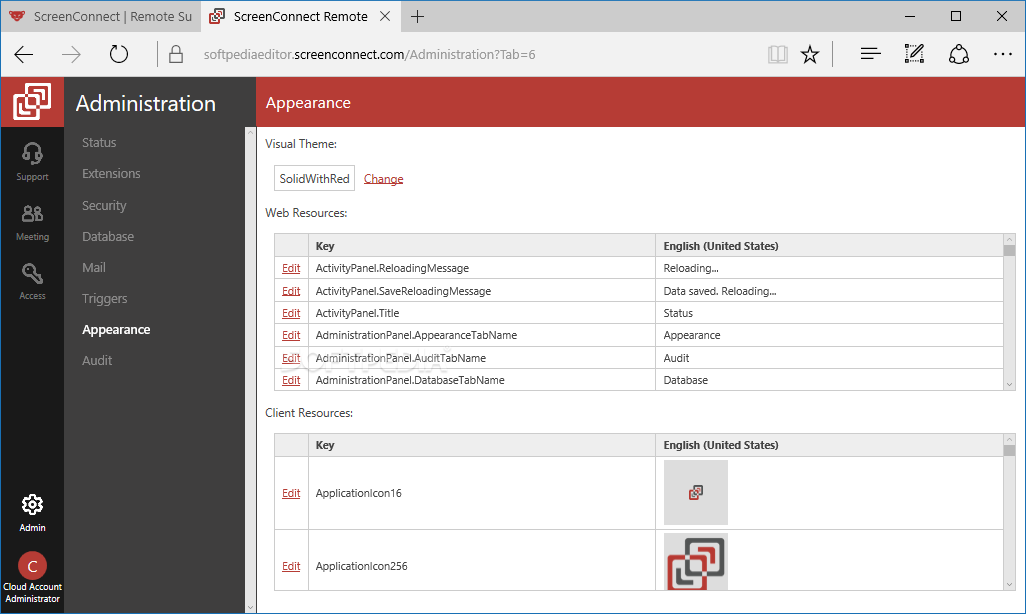Click the browser address bar URL
The width and height of the screenshot is (1026, 614).
369,54
